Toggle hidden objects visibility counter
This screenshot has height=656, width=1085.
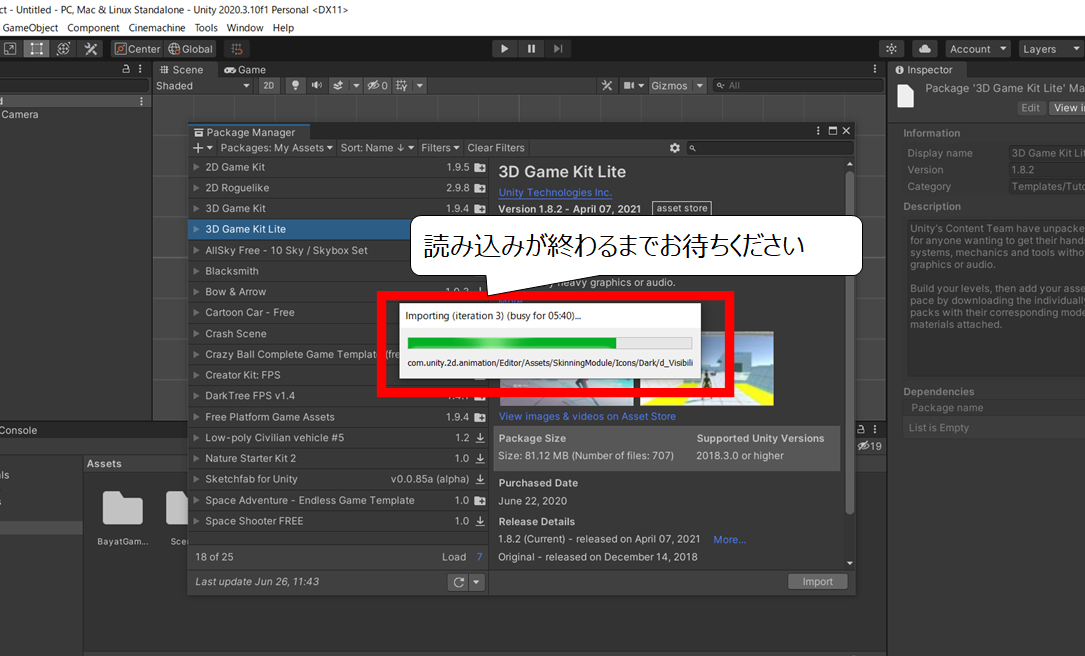[378, 86]
